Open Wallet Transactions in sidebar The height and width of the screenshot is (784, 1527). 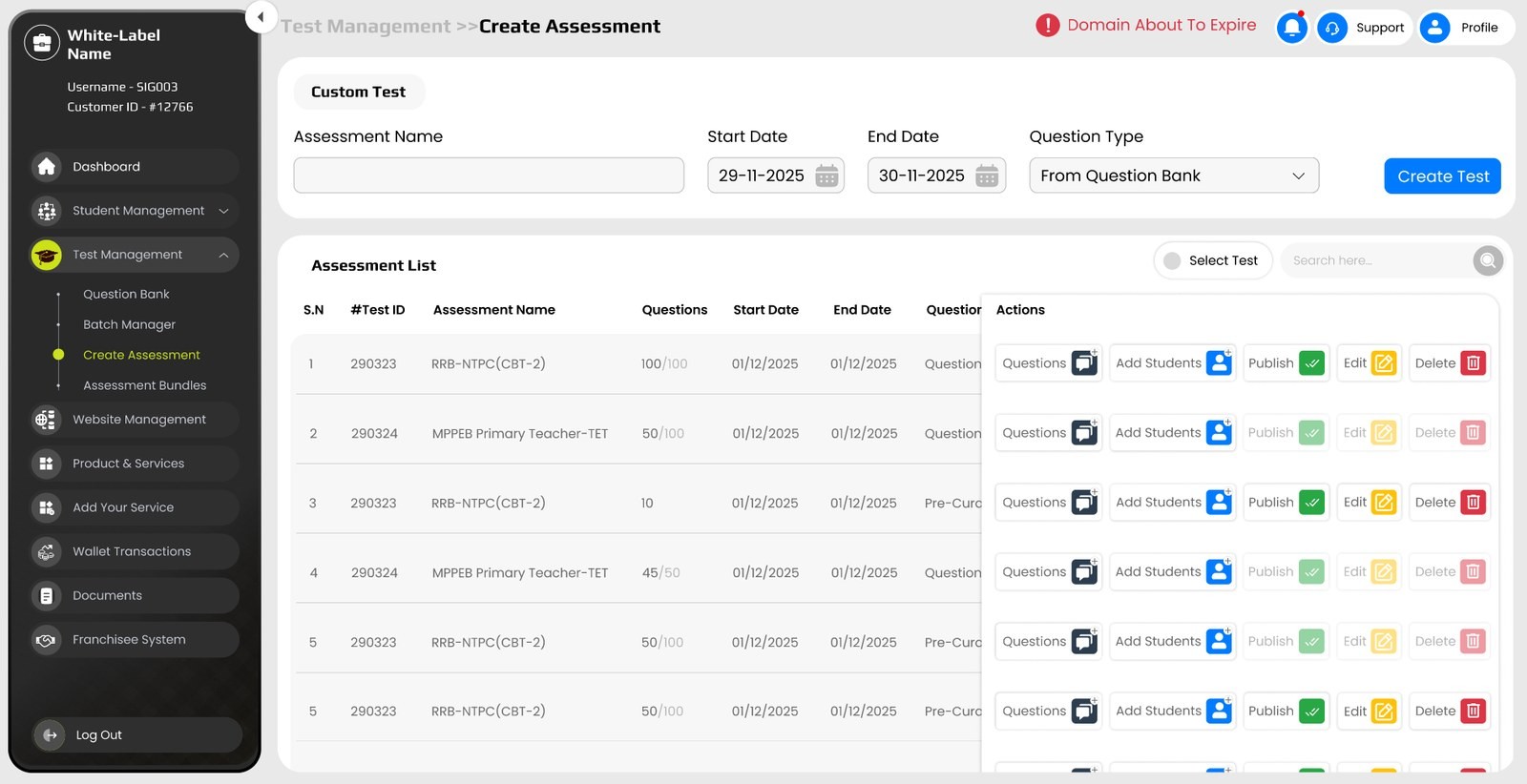pos(134,551)
